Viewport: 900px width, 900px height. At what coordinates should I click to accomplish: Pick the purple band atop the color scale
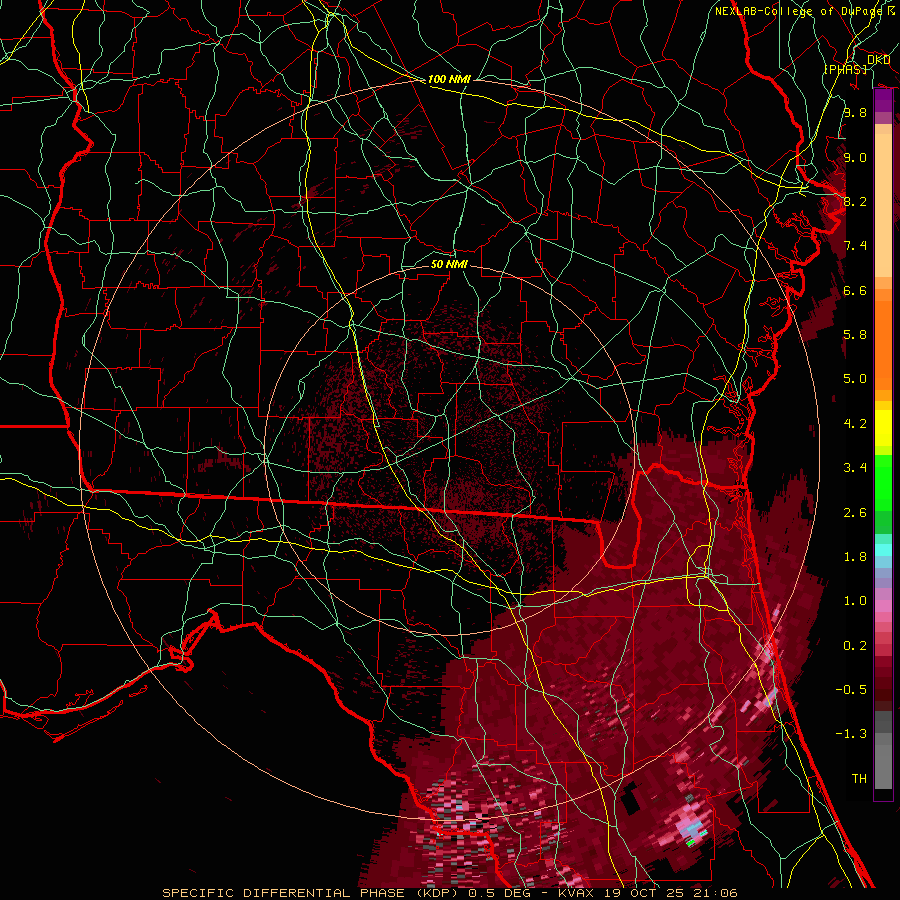[883, 101]
